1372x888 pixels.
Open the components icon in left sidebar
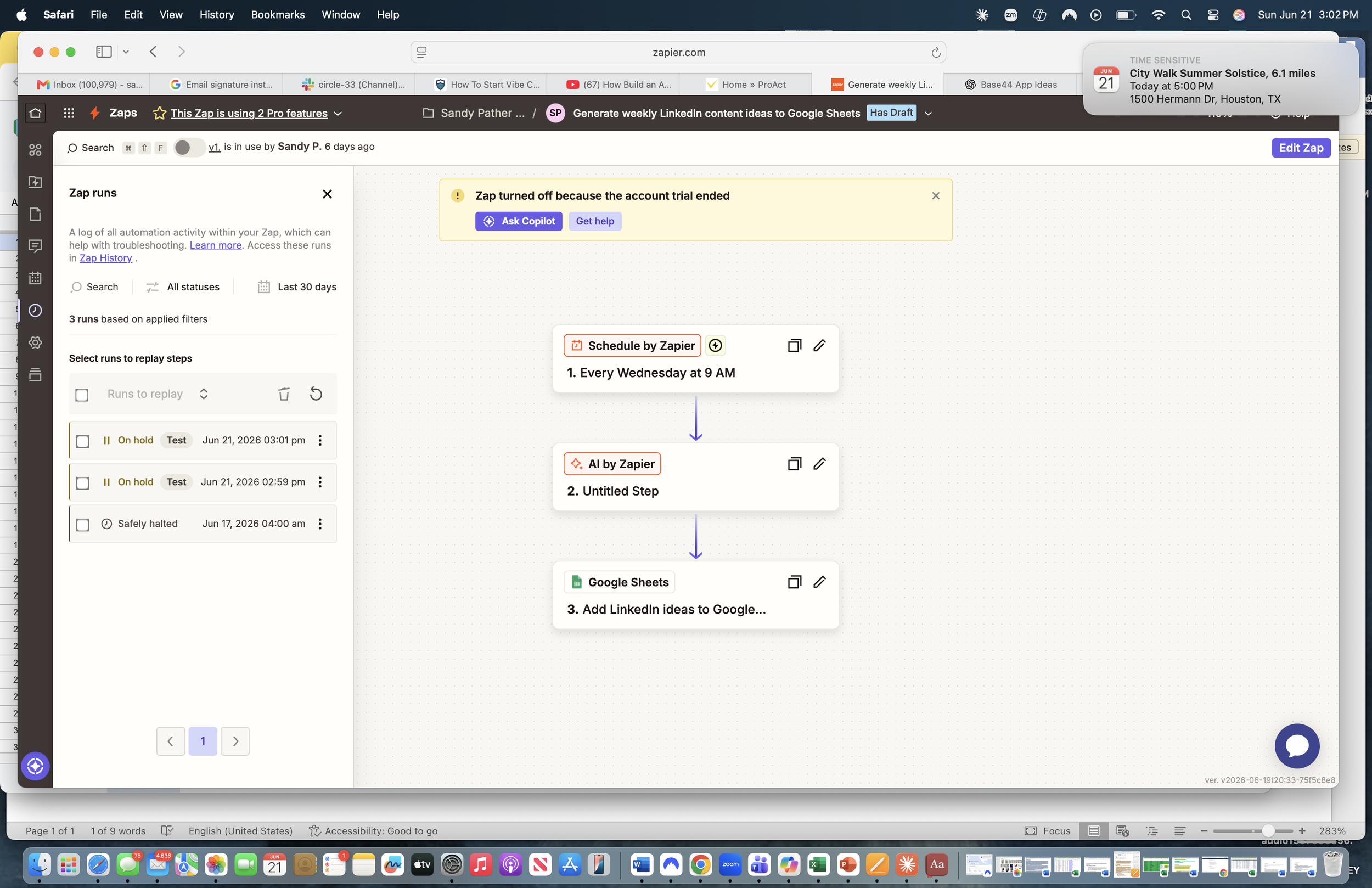[x=35, y=150]
